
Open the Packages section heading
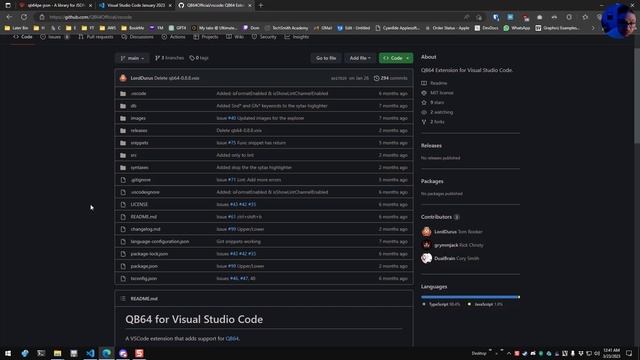click(432, 181)
